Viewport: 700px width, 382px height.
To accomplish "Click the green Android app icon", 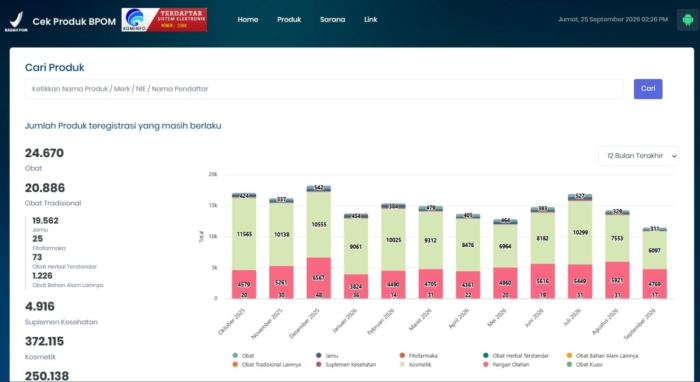I will (x=688, y=20).
